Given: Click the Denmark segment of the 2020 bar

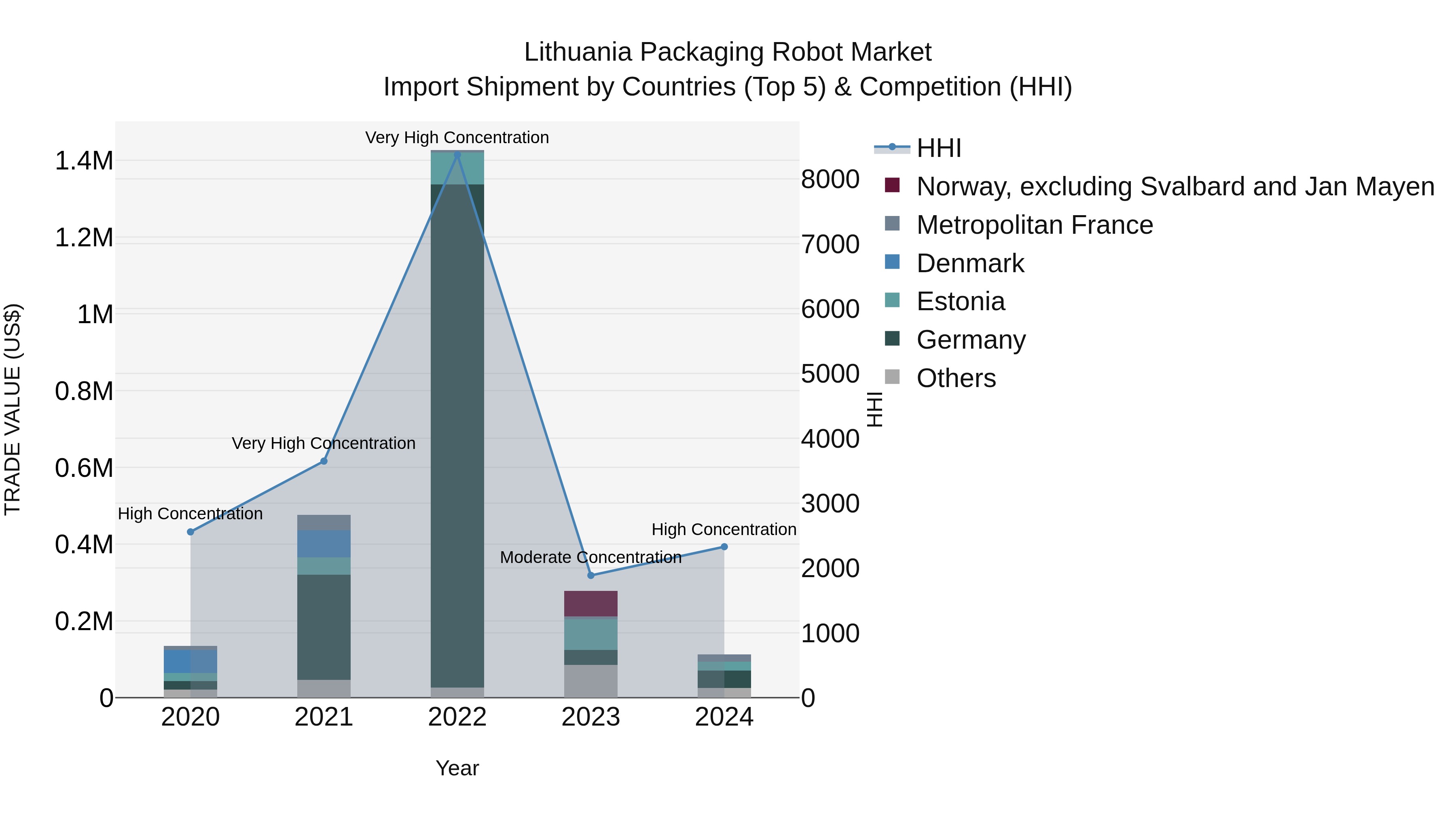Looking at the screenshot, I should [190, 662].
